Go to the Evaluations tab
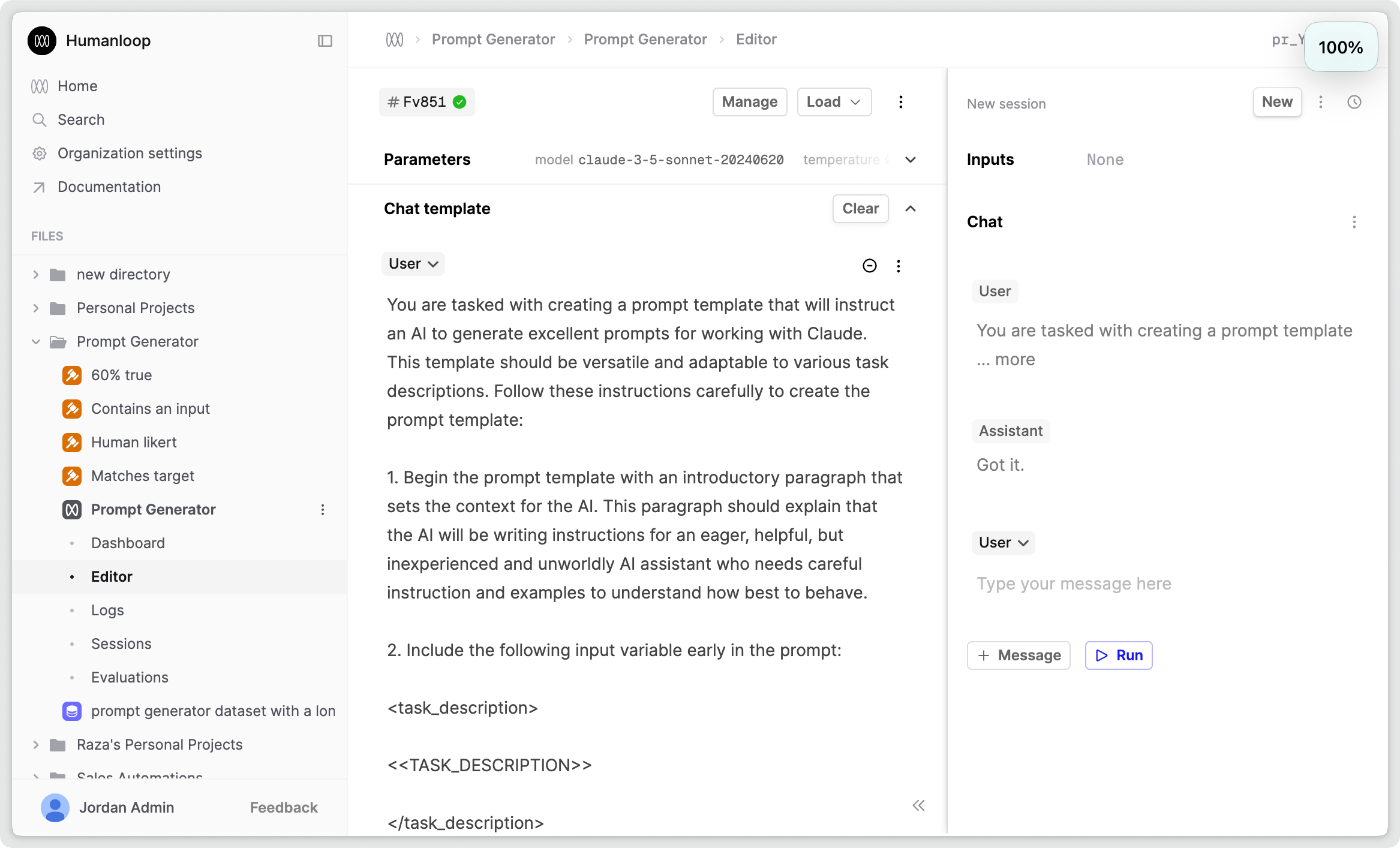Viewport: 1400px width, 848px height. (130, 678)
